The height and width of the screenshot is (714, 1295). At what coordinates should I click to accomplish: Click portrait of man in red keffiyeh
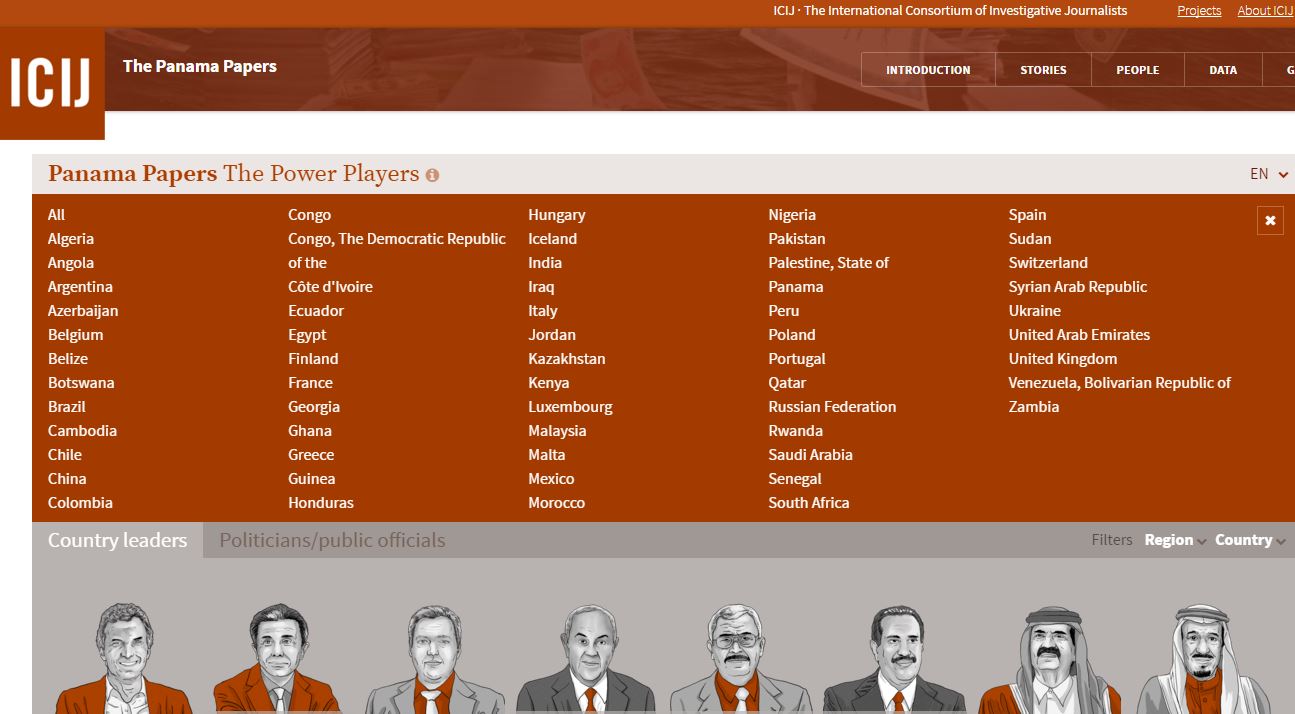(1049, 658)
